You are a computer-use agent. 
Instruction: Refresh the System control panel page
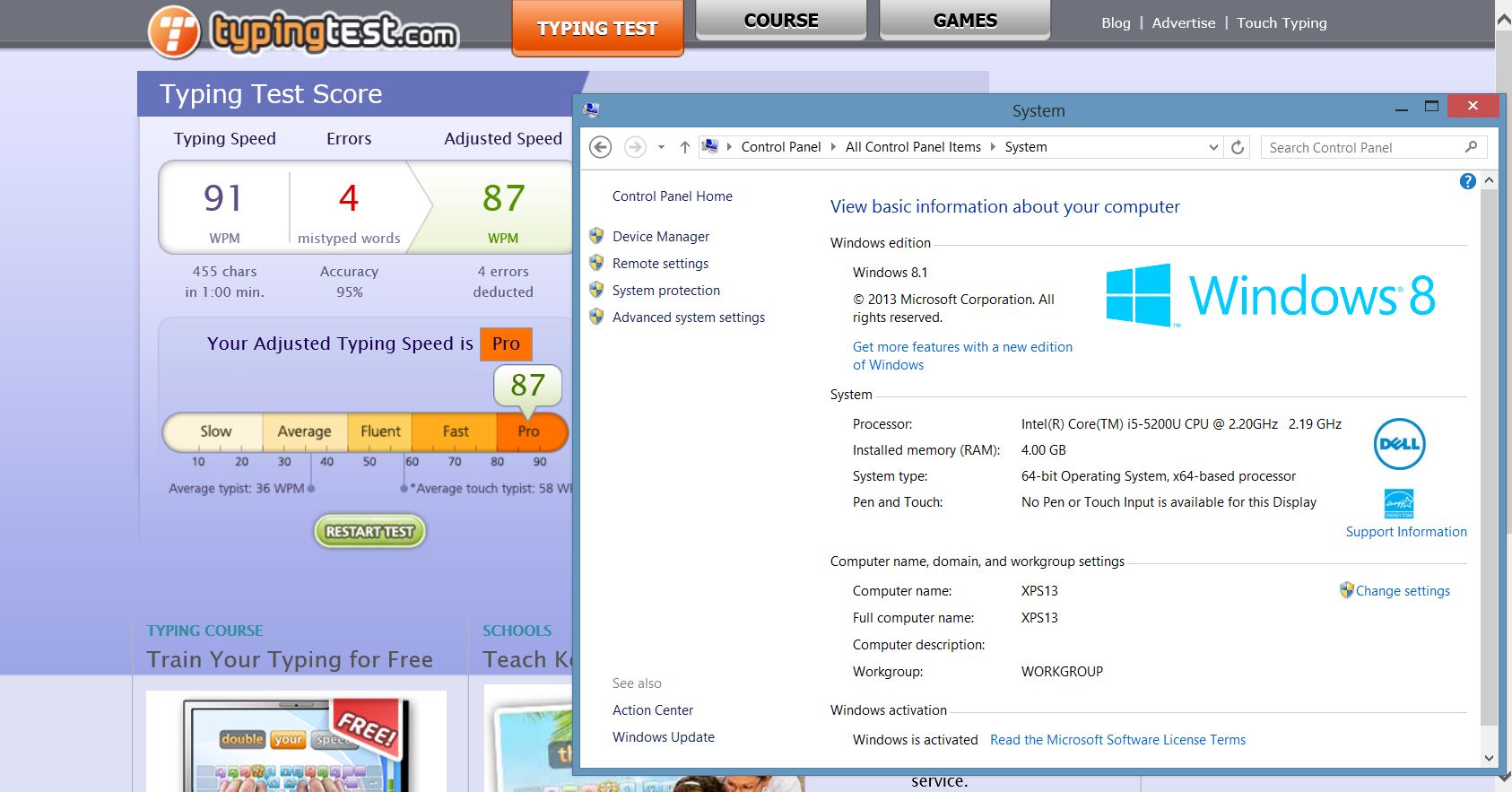pos(1238,147)
